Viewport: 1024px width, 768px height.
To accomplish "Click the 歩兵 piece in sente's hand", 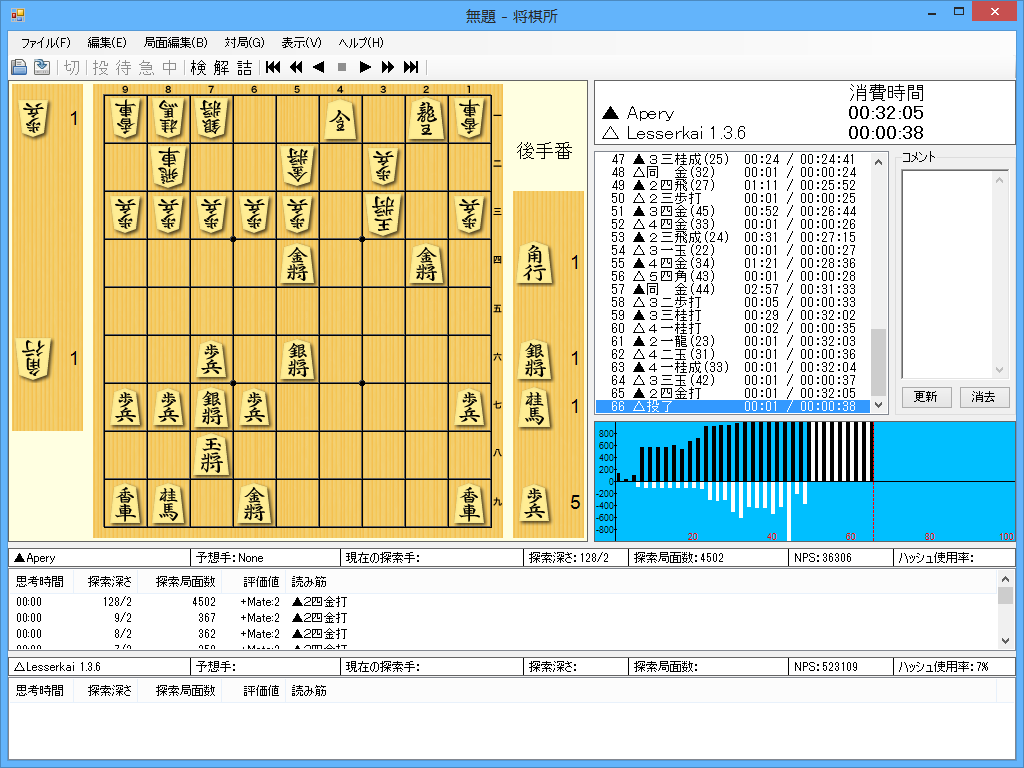I will pos(535,503).
